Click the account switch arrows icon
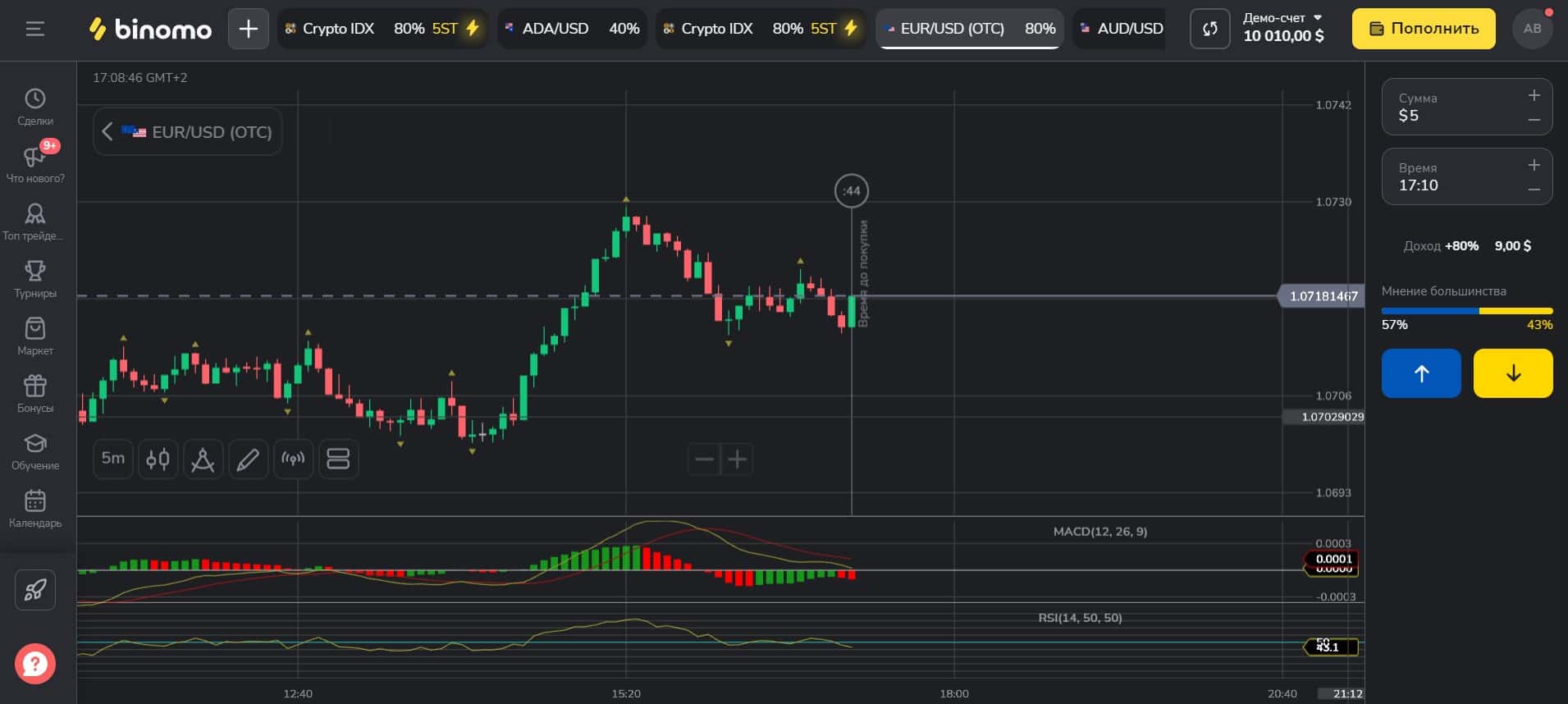 tap(1209, 29)
